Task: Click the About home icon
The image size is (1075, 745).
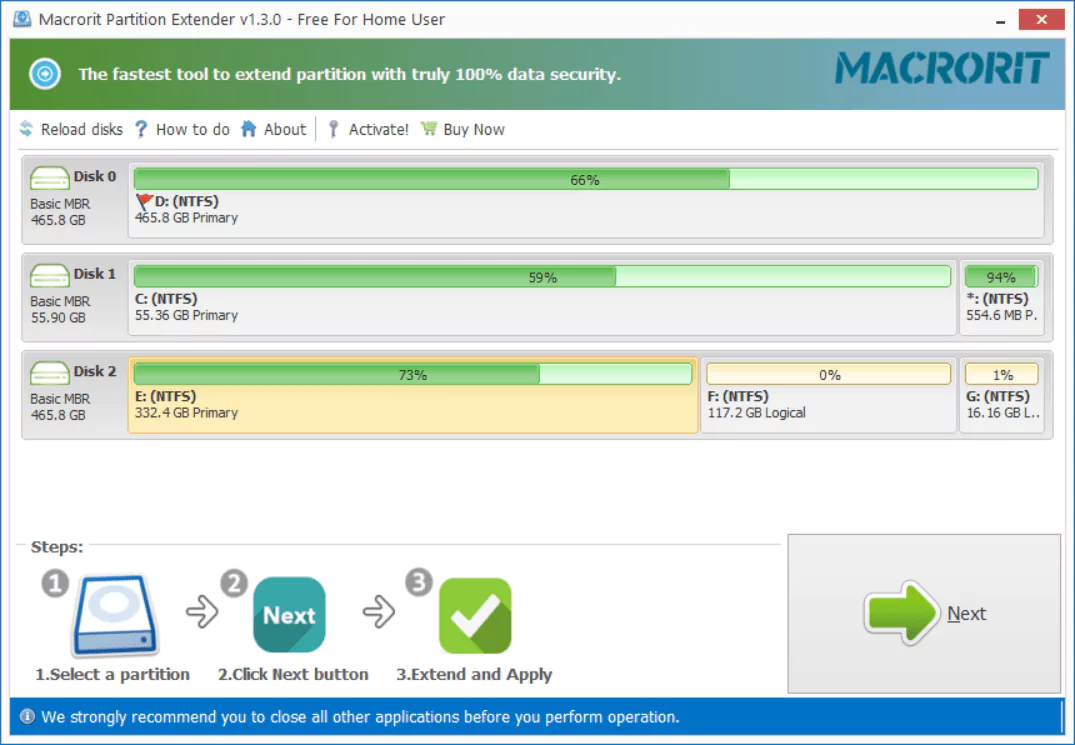Action: (x=250, y=129)
